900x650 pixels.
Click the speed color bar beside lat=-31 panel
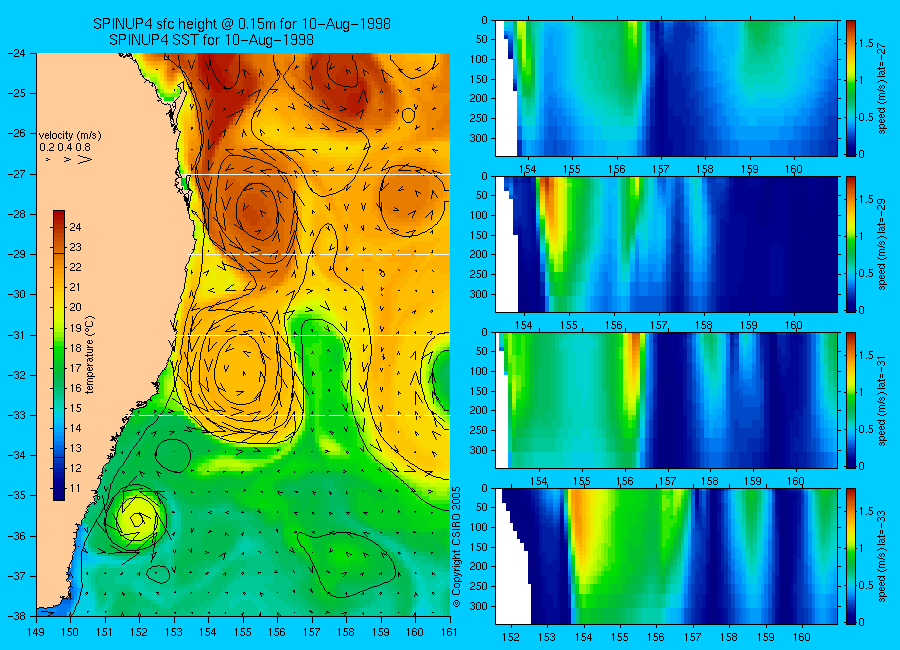[850, 400]
